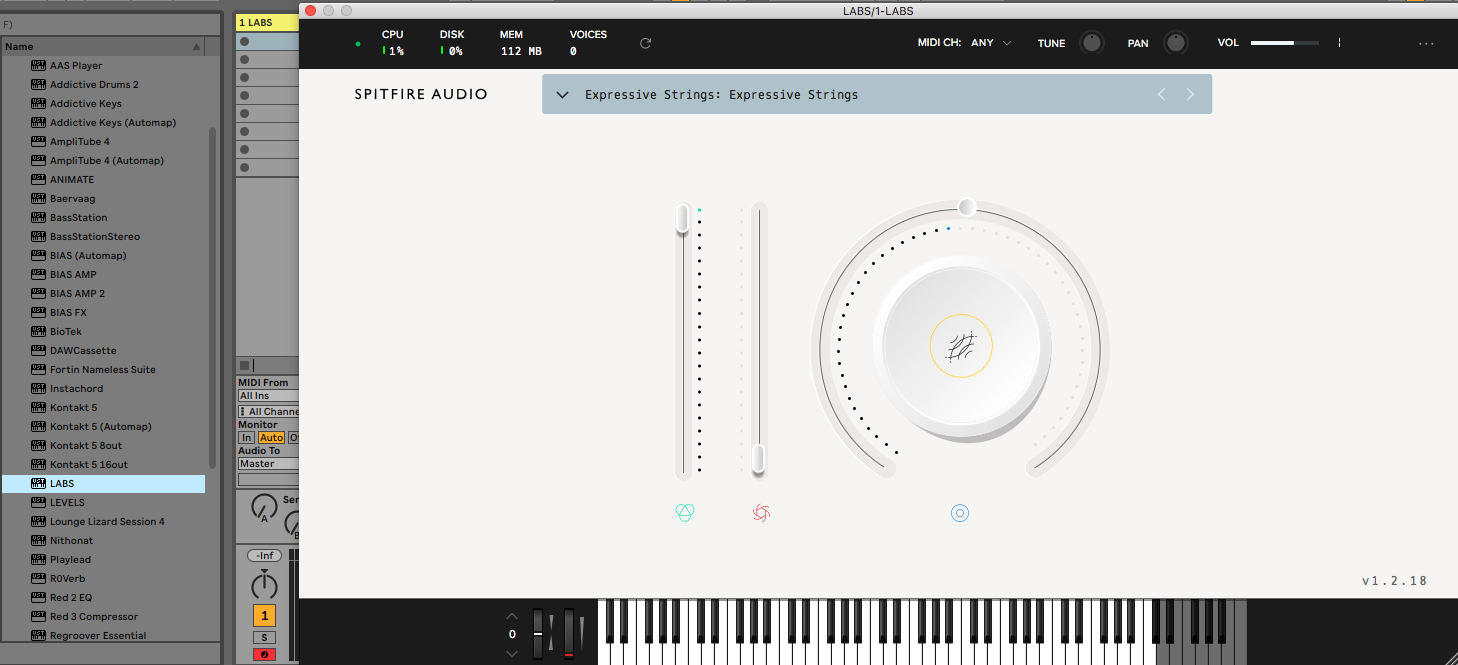Screen dimensions: 1458x665
Task: Click the MEM 112 MB readout
Action: [521, 43]
